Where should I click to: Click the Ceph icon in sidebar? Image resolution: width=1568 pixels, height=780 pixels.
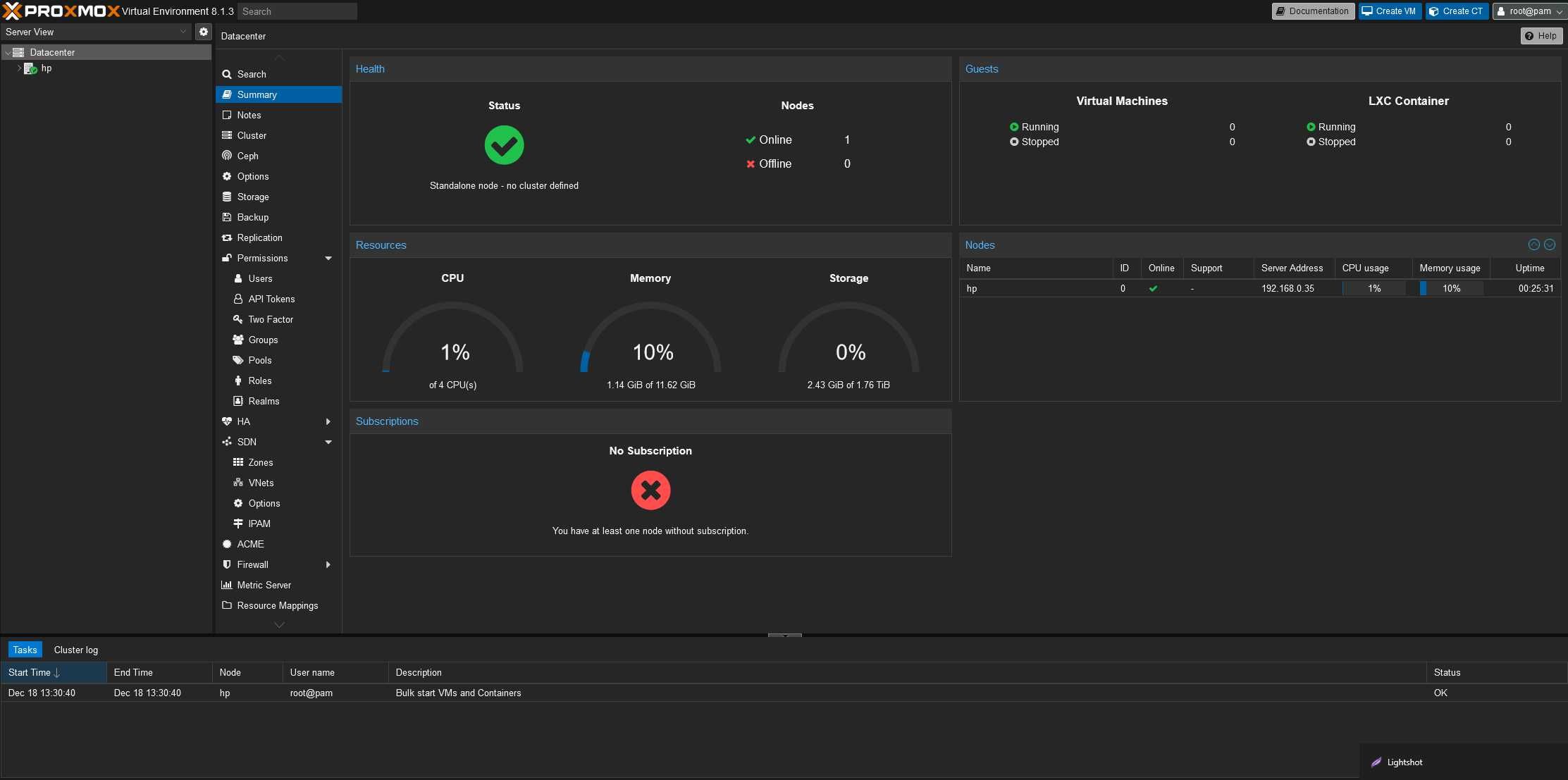[227, 156]
